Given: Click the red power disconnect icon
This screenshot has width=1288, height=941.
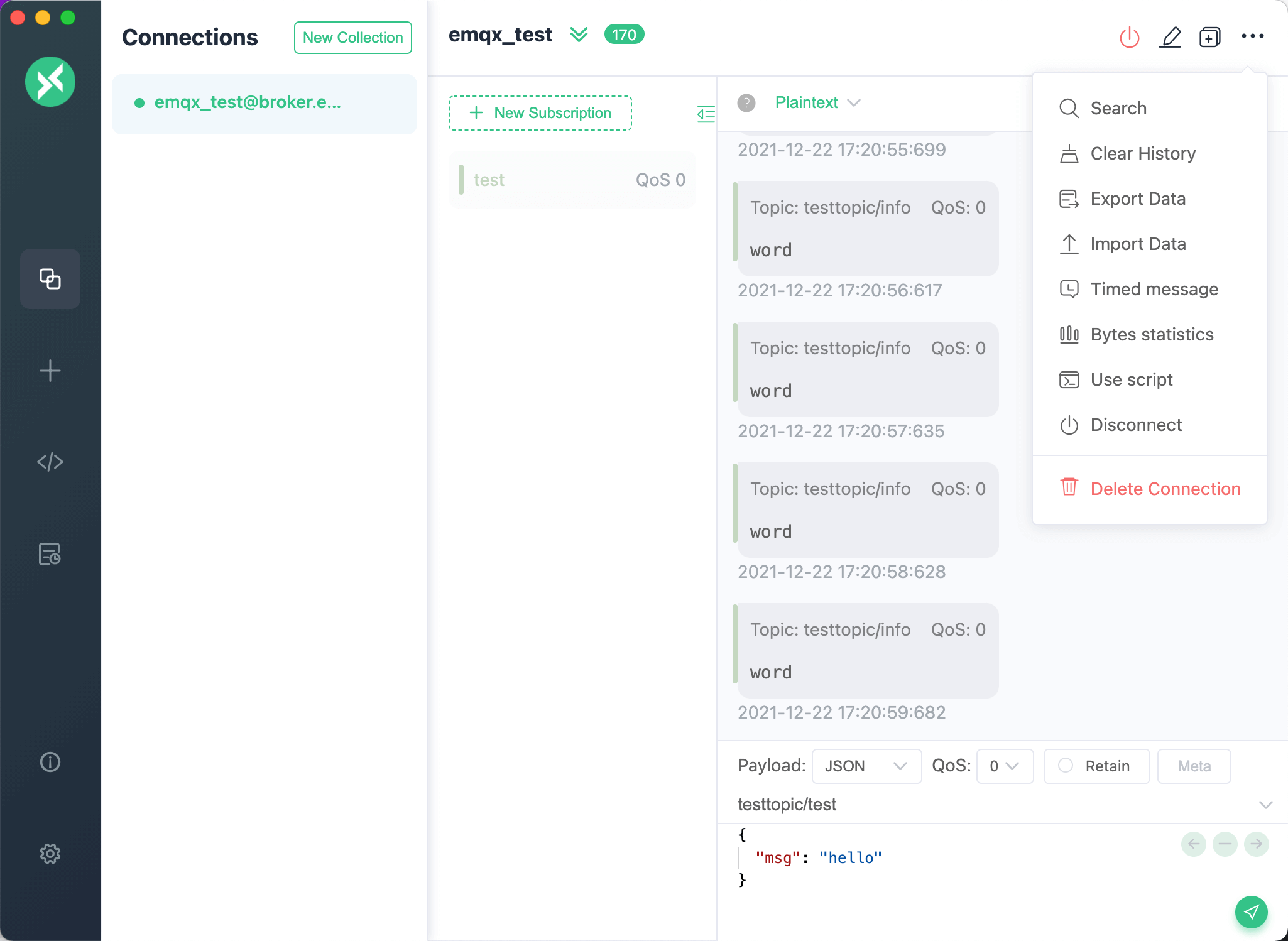Looking at the screenshot, I should (x=1129, y=37).
